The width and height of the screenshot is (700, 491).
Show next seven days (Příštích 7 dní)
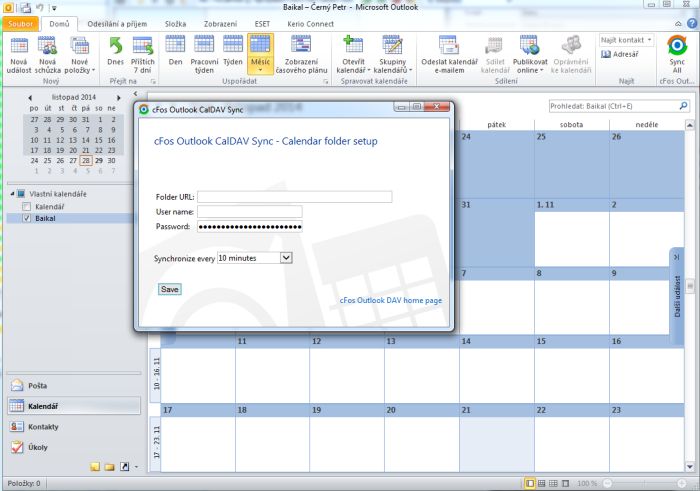pos(142,55)
